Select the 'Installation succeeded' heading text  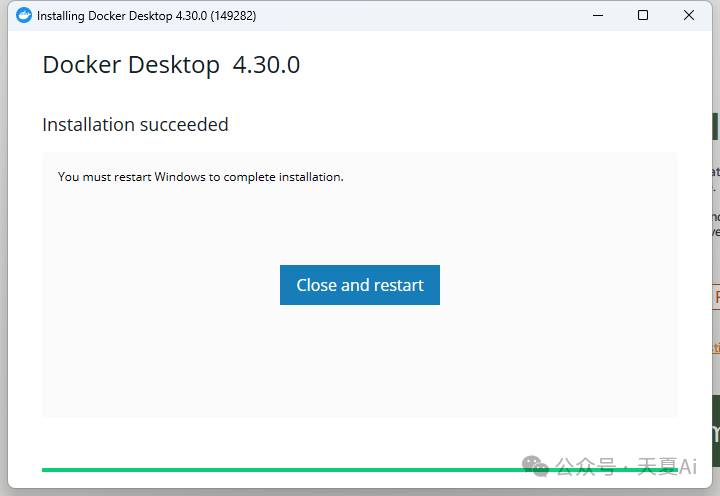[135, 124]
